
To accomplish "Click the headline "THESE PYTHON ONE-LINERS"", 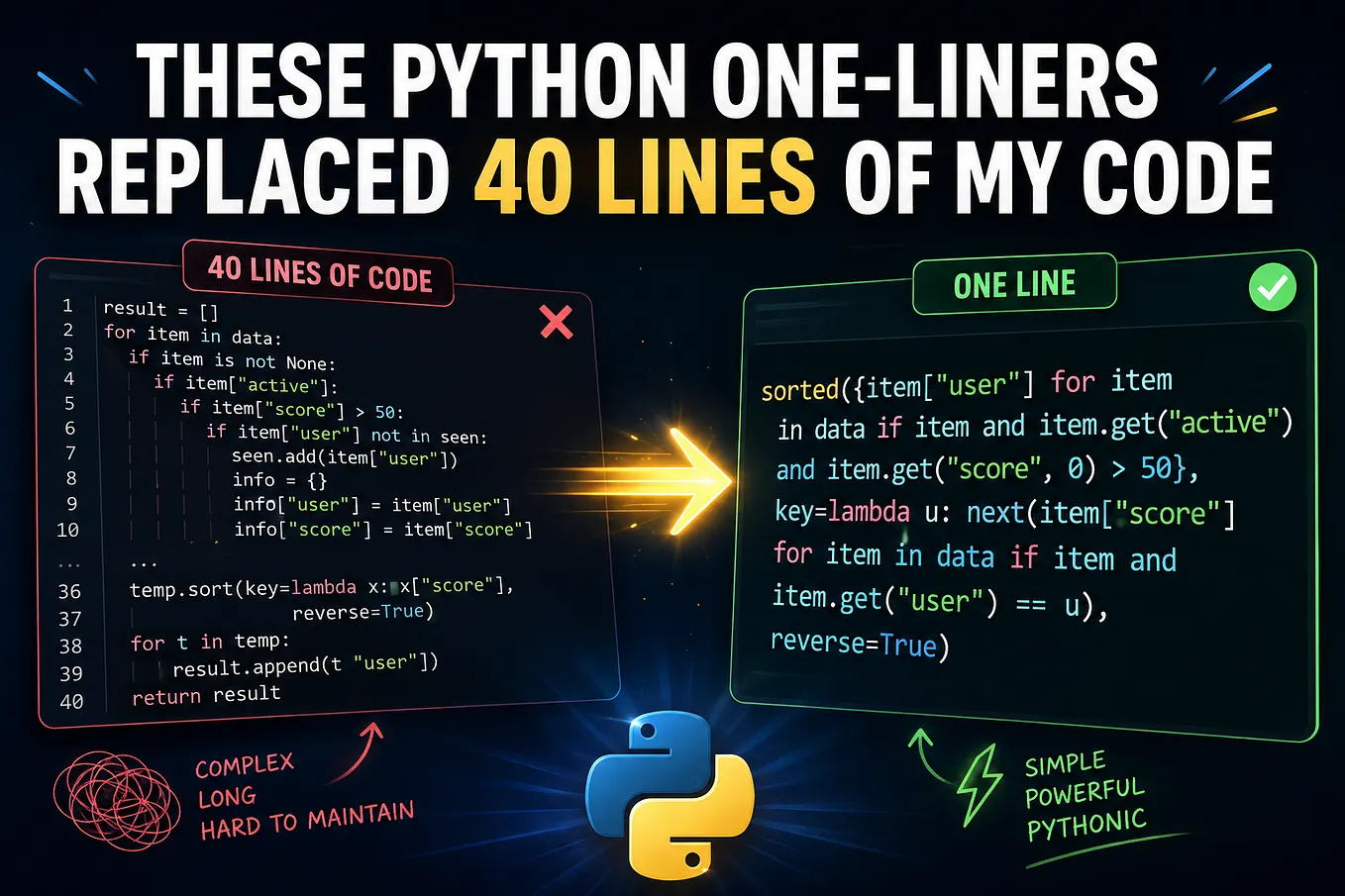I will click(647, 81).
